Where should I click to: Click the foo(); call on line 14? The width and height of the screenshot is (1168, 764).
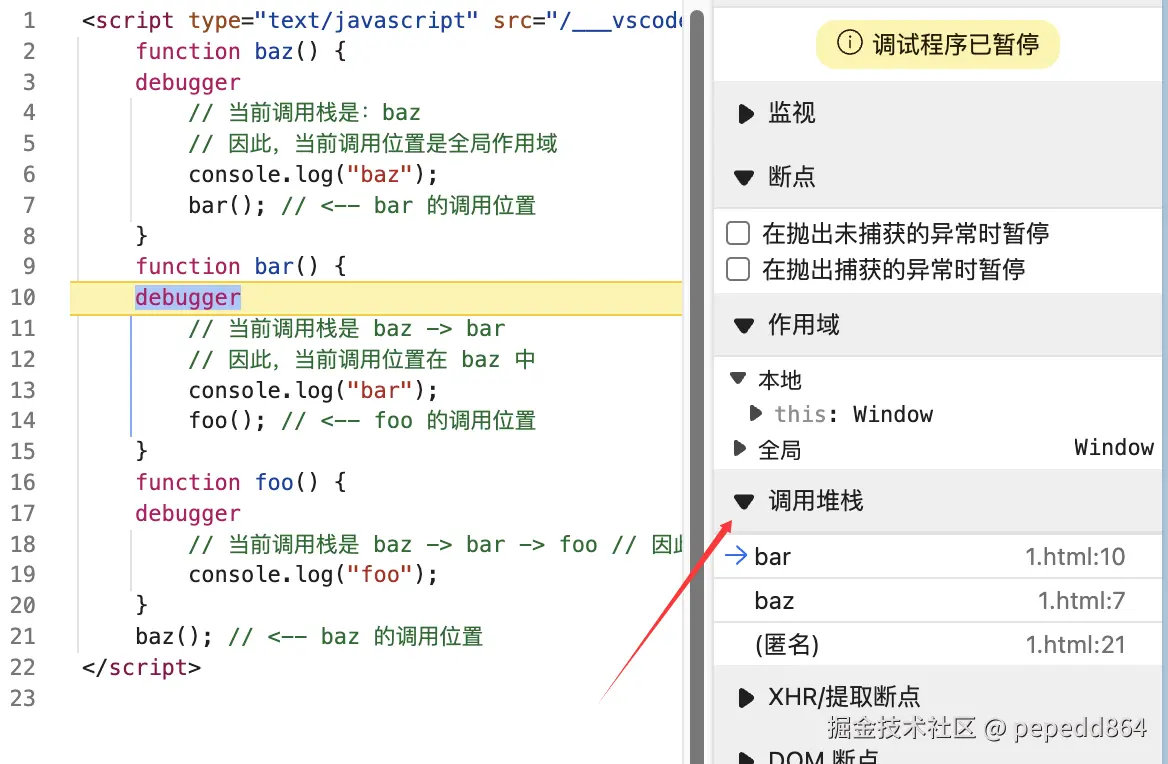pyautogui.click(x=226, y=420)
